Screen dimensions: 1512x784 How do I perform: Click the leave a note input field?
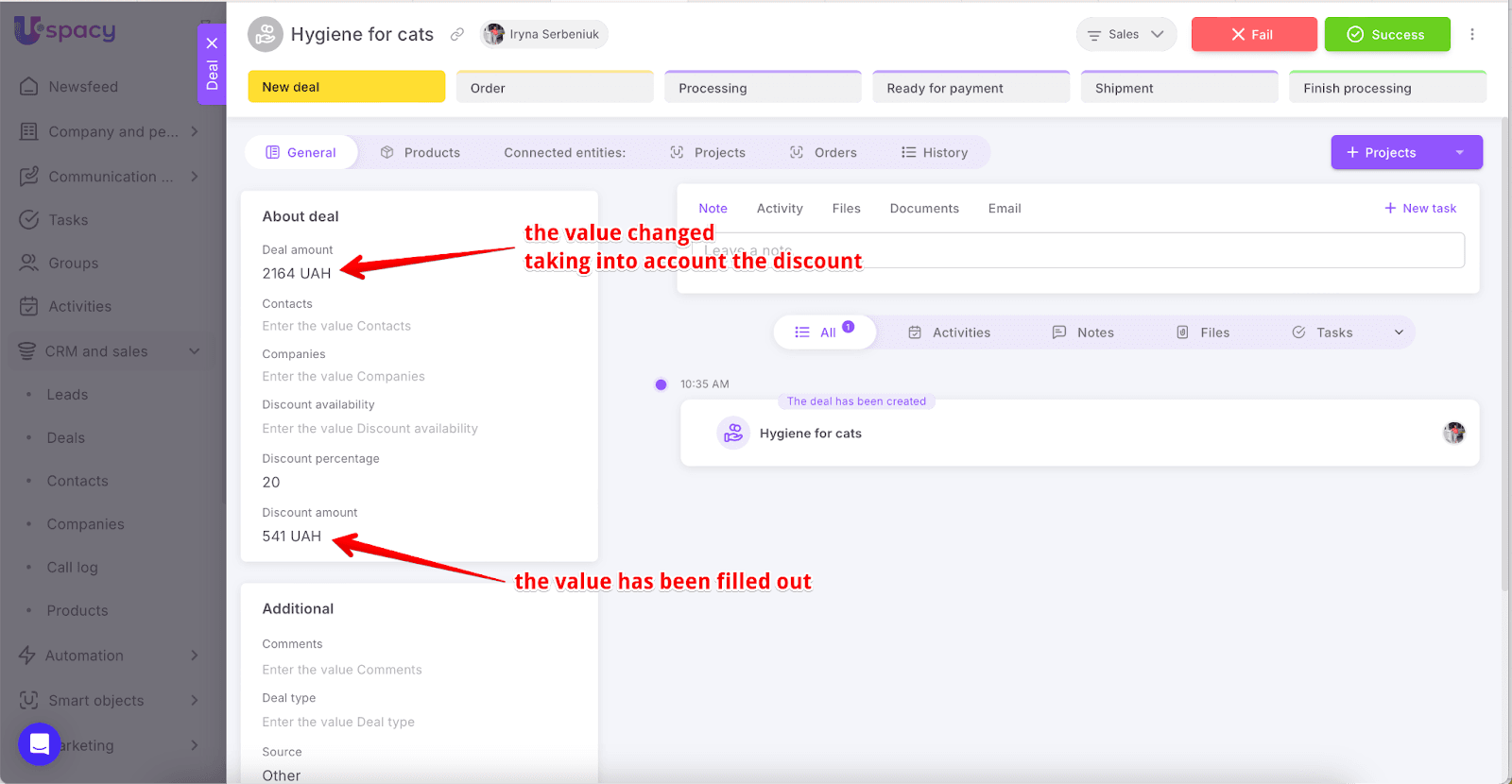pos(1077,250)
